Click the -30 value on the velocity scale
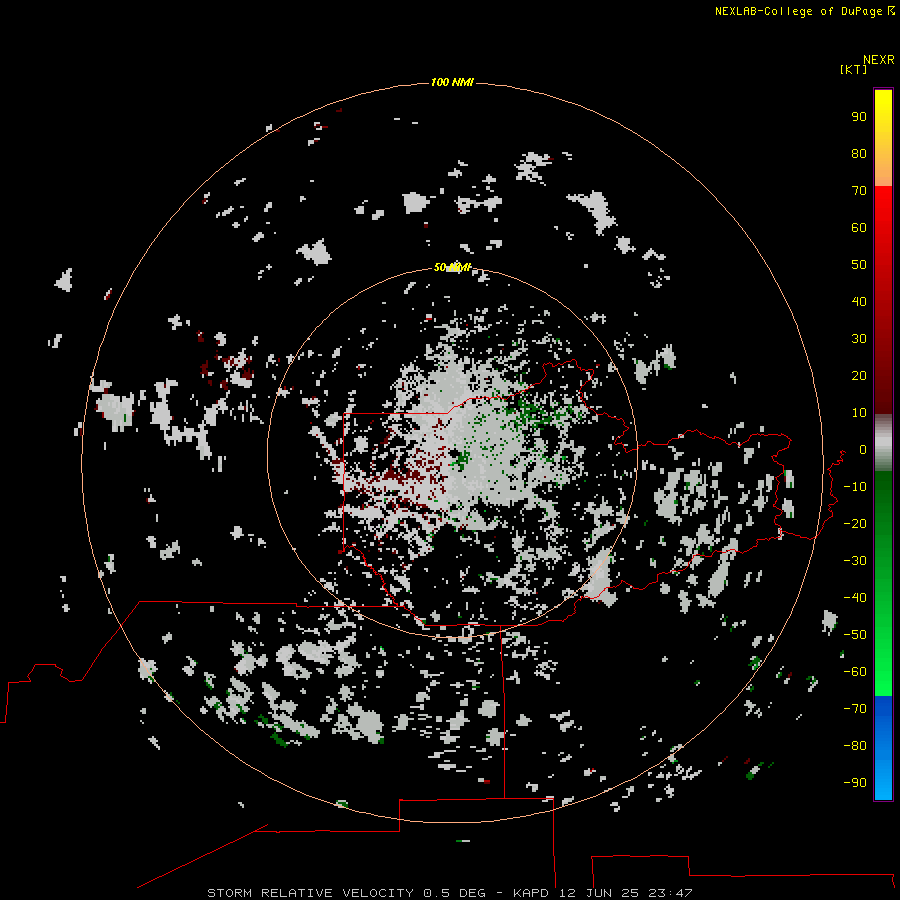The image size is (900, 900). [x=855, y=561]
